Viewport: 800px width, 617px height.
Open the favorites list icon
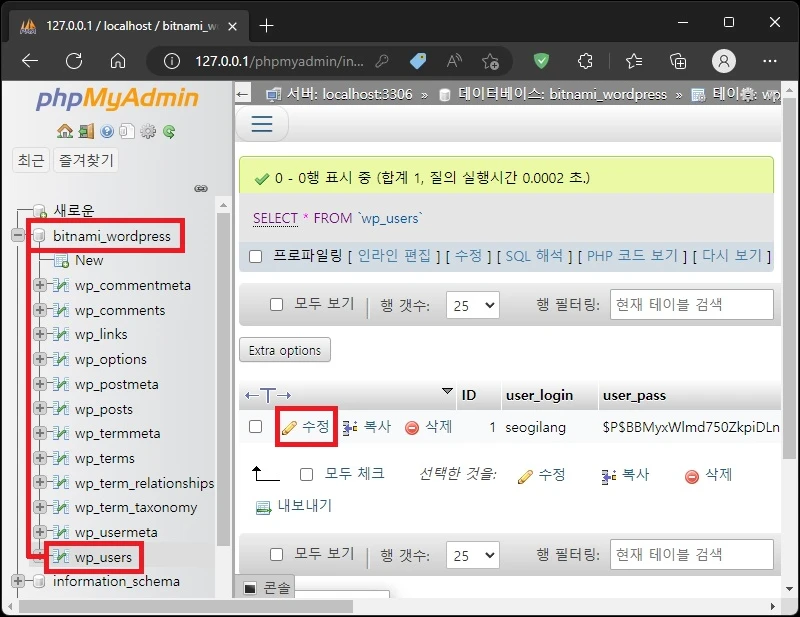634,61
